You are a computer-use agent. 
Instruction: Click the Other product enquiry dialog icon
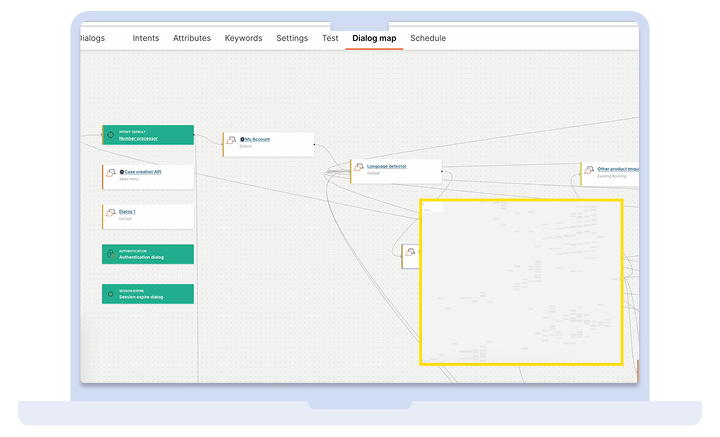point(589,172)
